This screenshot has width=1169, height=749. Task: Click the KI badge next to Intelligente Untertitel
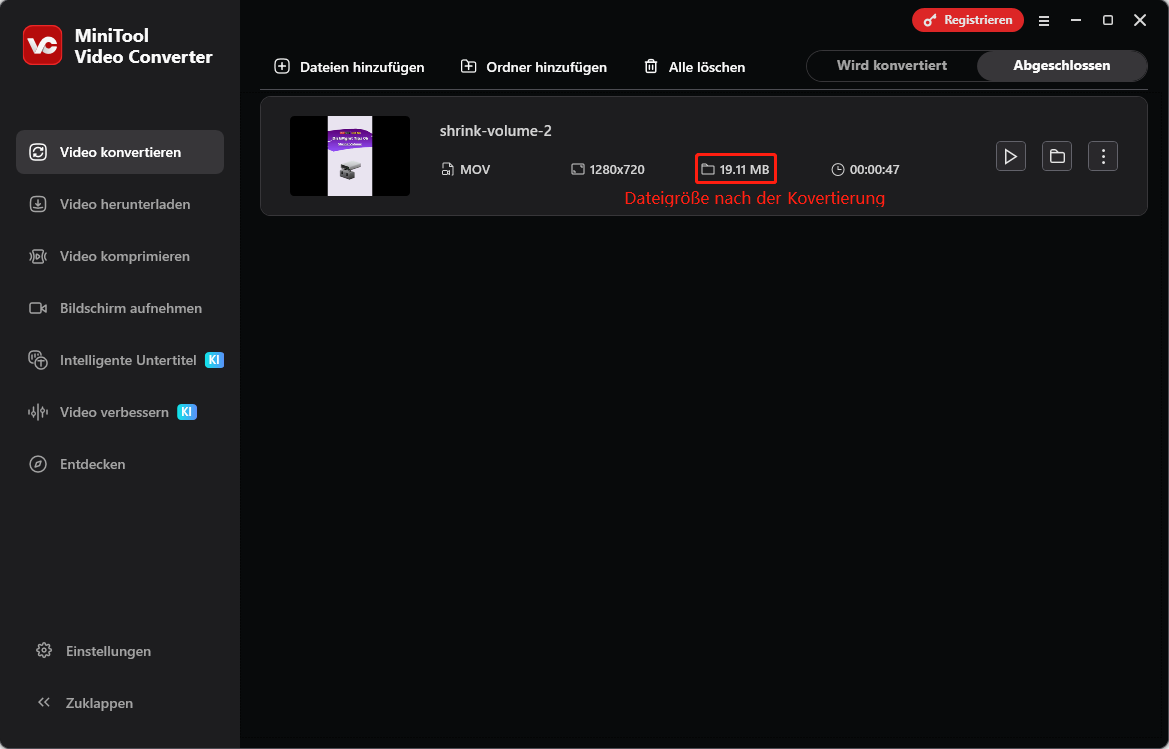215,360
